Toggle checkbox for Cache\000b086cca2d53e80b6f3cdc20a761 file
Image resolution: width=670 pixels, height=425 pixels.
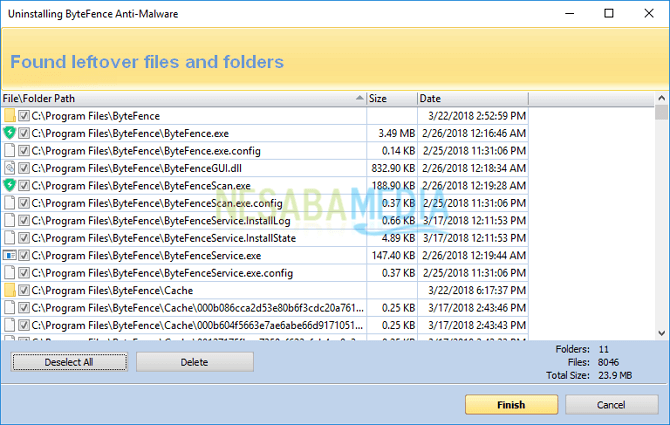coord(24,308)
